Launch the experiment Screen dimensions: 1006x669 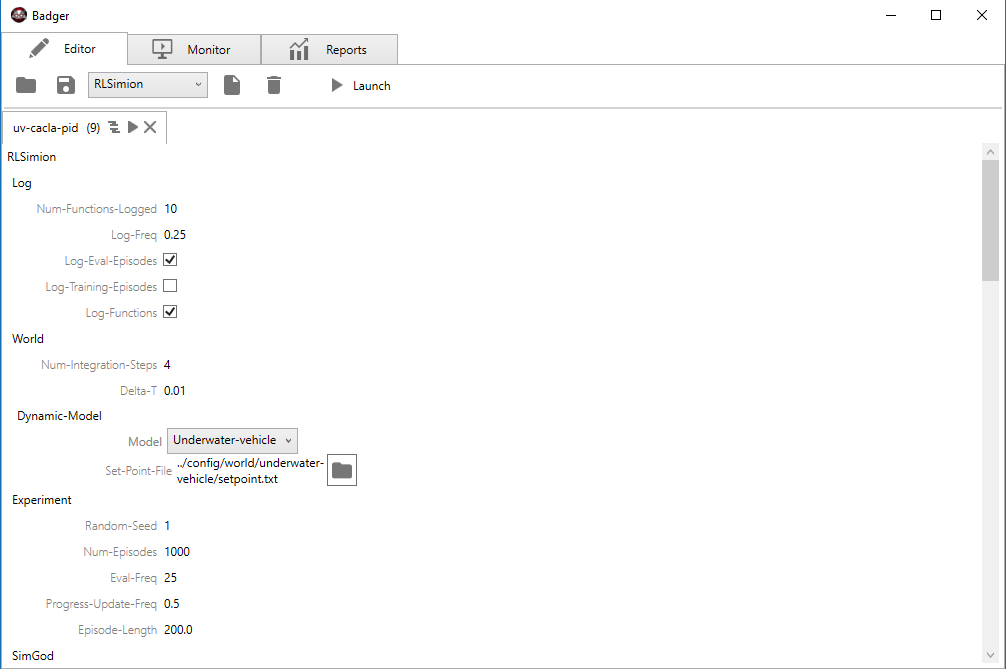click(358, 85)
